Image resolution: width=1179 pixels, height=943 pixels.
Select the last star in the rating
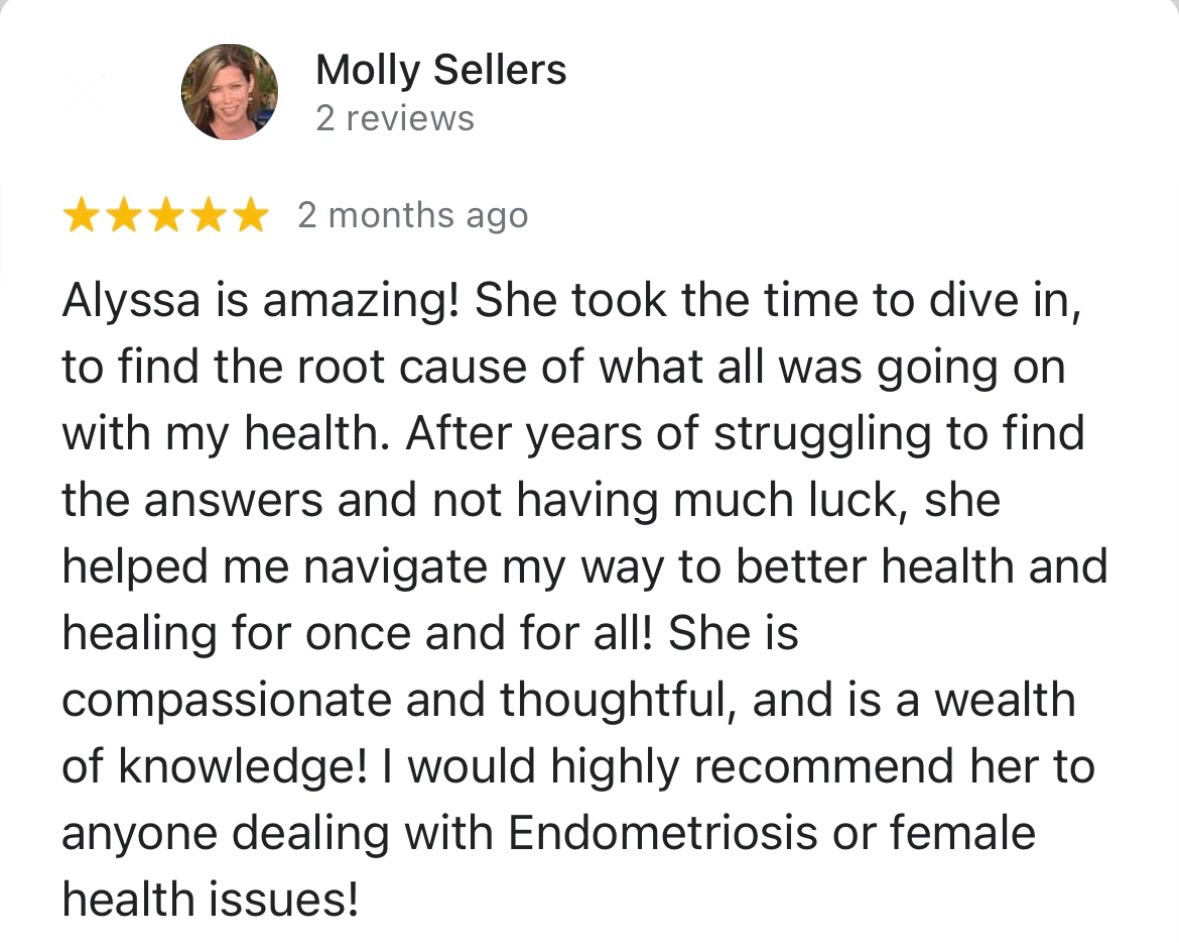[x=250, y=216]
